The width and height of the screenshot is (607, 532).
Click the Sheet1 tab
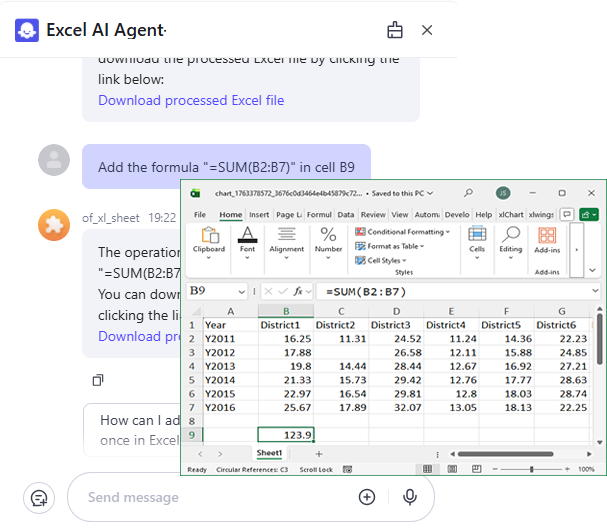[269, 453]
